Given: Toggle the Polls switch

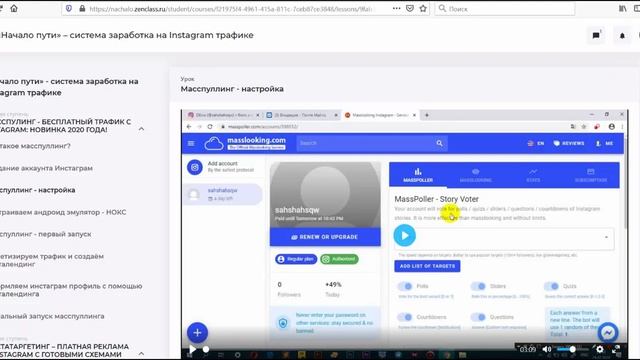Looking at the screenshot, I should click(405, 286).
